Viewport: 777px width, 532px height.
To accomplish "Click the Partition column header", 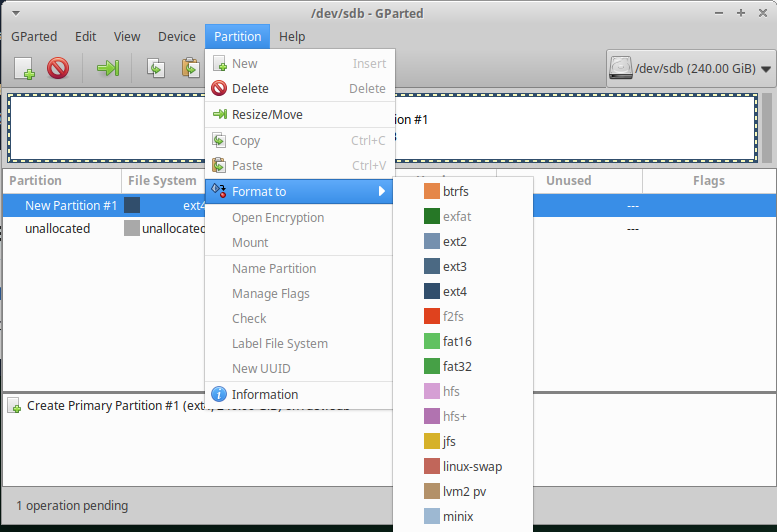I will point(62,181).
